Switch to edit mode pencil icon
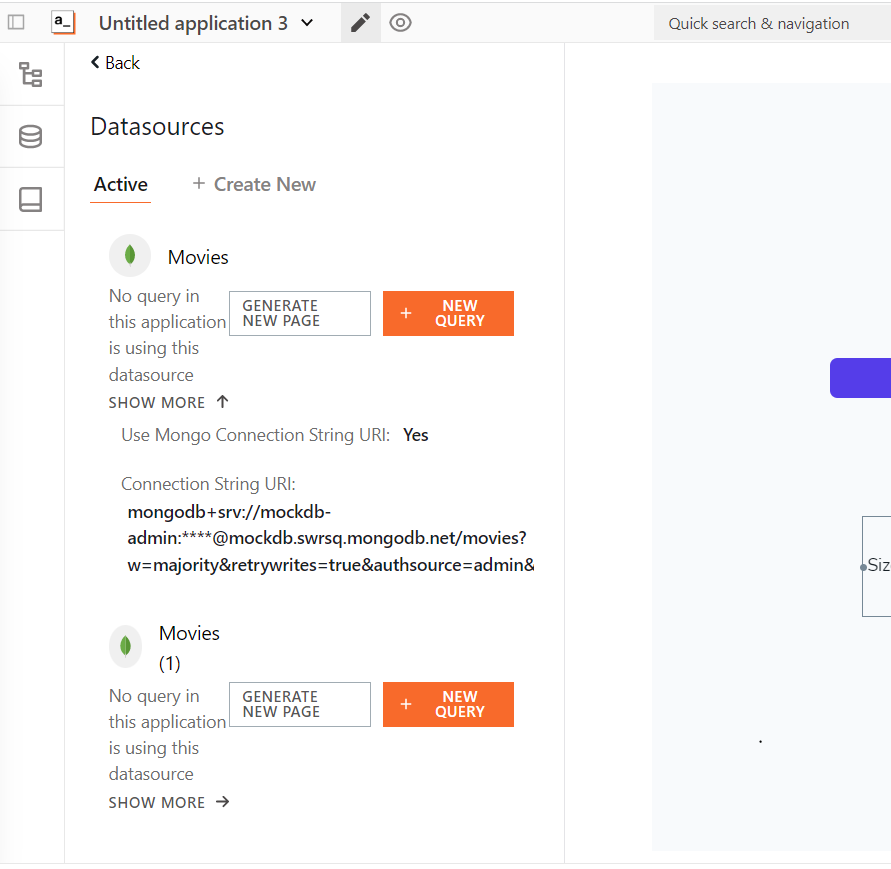Viewport: 891px width, 869px height. coord(360,23)
